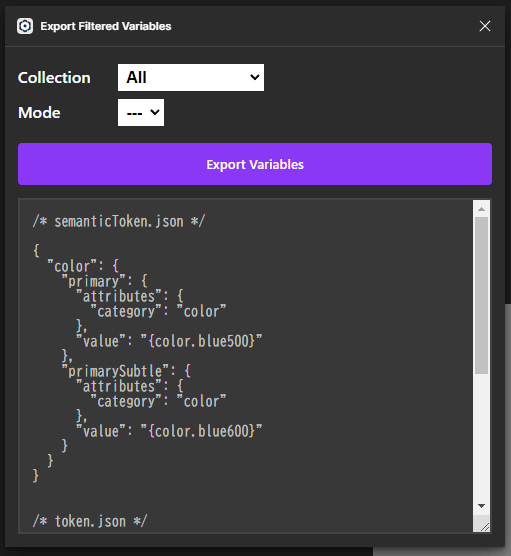Click the semanticToken.json comment line

click(x=119, y=221)
